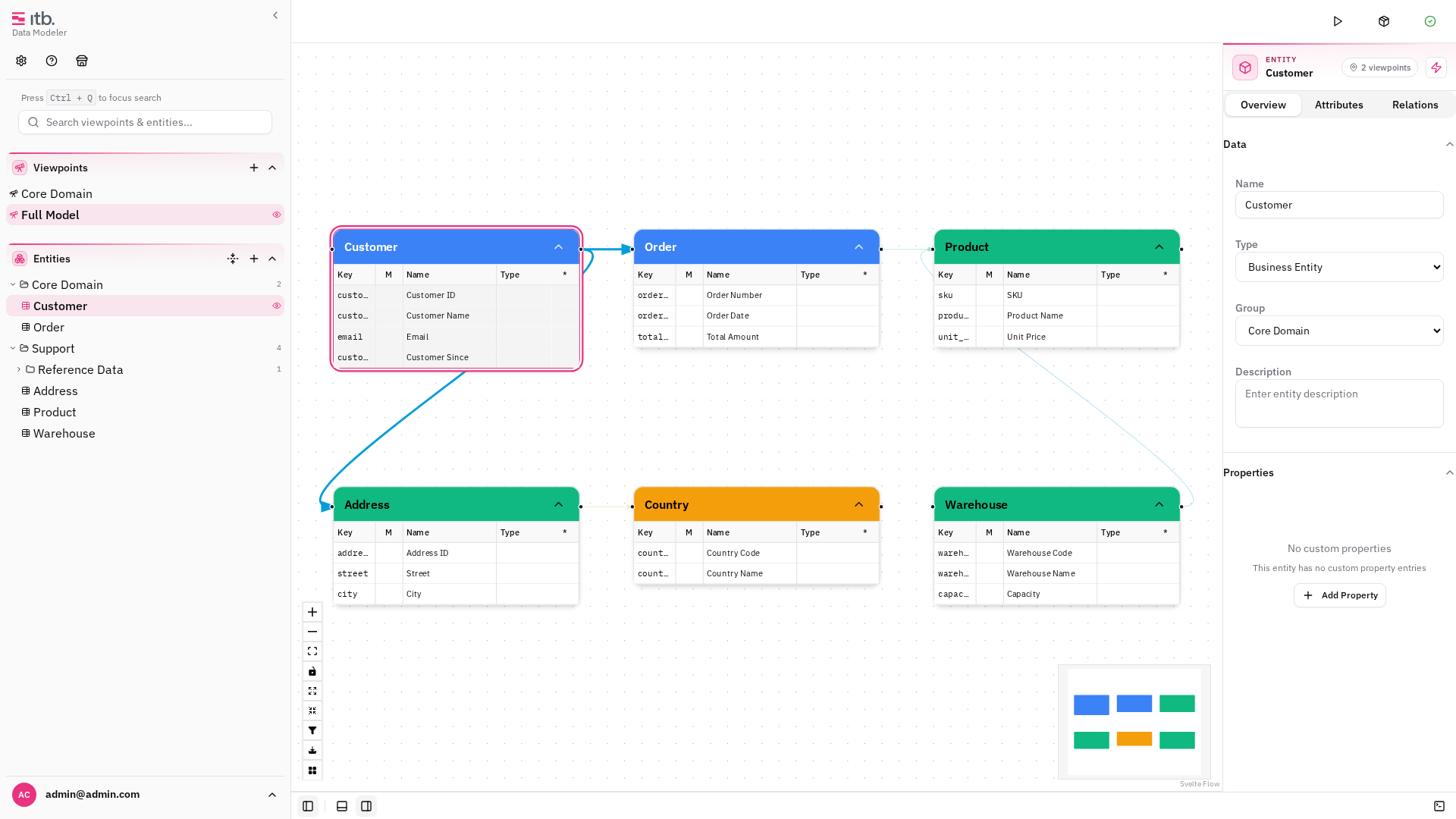Click the grid layout icon in canvas controls
1456x819 pixels.
coord(312,770)
